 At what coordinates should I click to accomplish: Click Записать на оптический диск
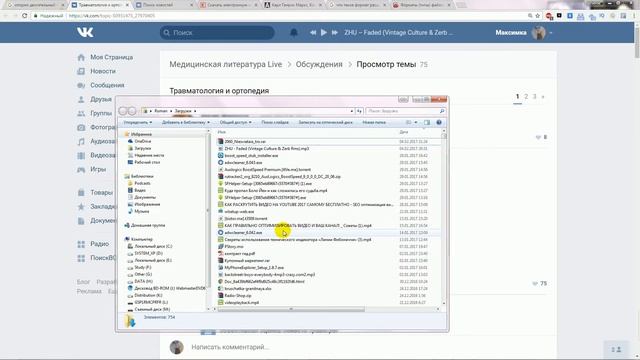[x=325, y=122]
